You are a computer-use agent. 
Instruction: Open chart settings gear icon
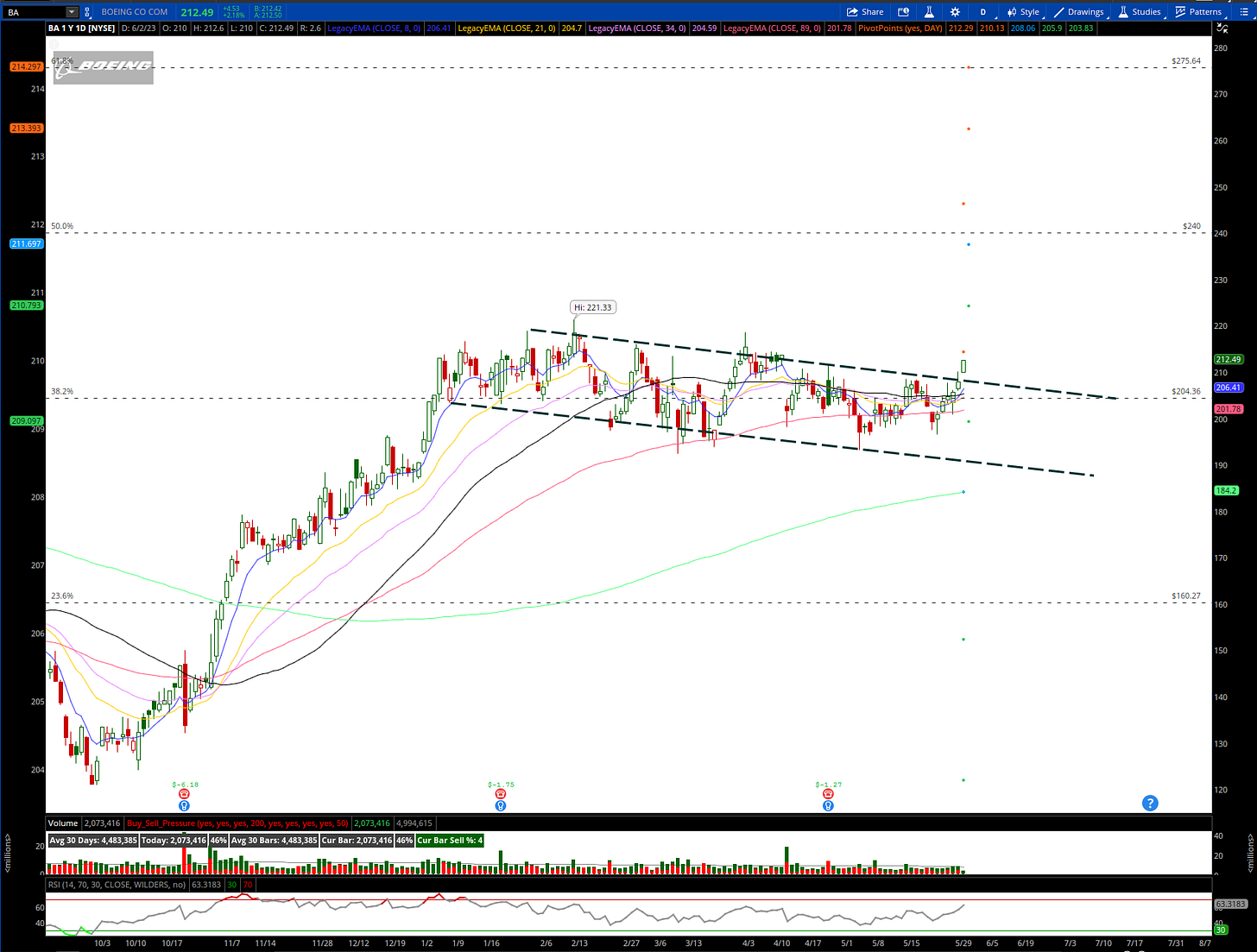click(955, 12)
